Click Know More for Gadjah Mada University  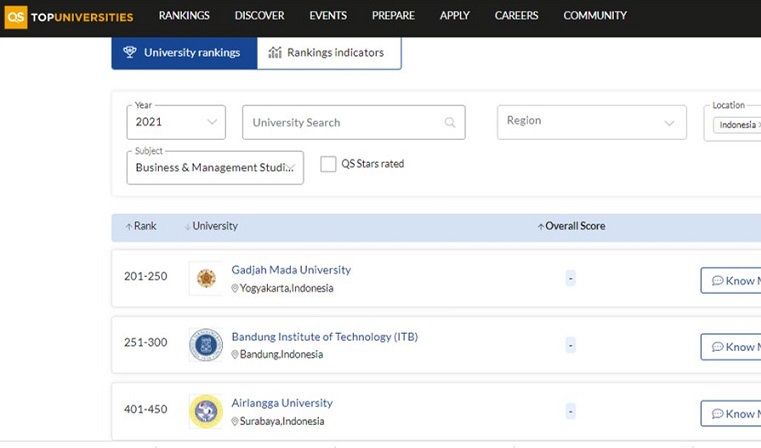(x=730, y=281)
